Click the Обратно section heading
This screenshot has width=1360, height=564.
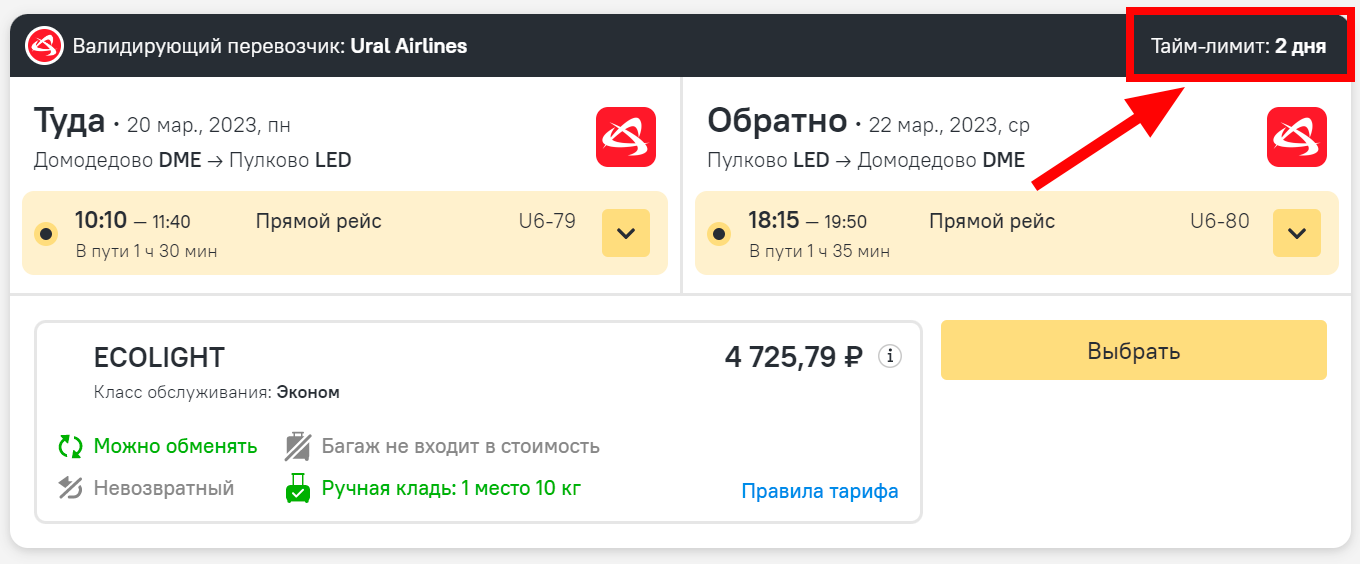pyautogui.click(x=777, y=121)
